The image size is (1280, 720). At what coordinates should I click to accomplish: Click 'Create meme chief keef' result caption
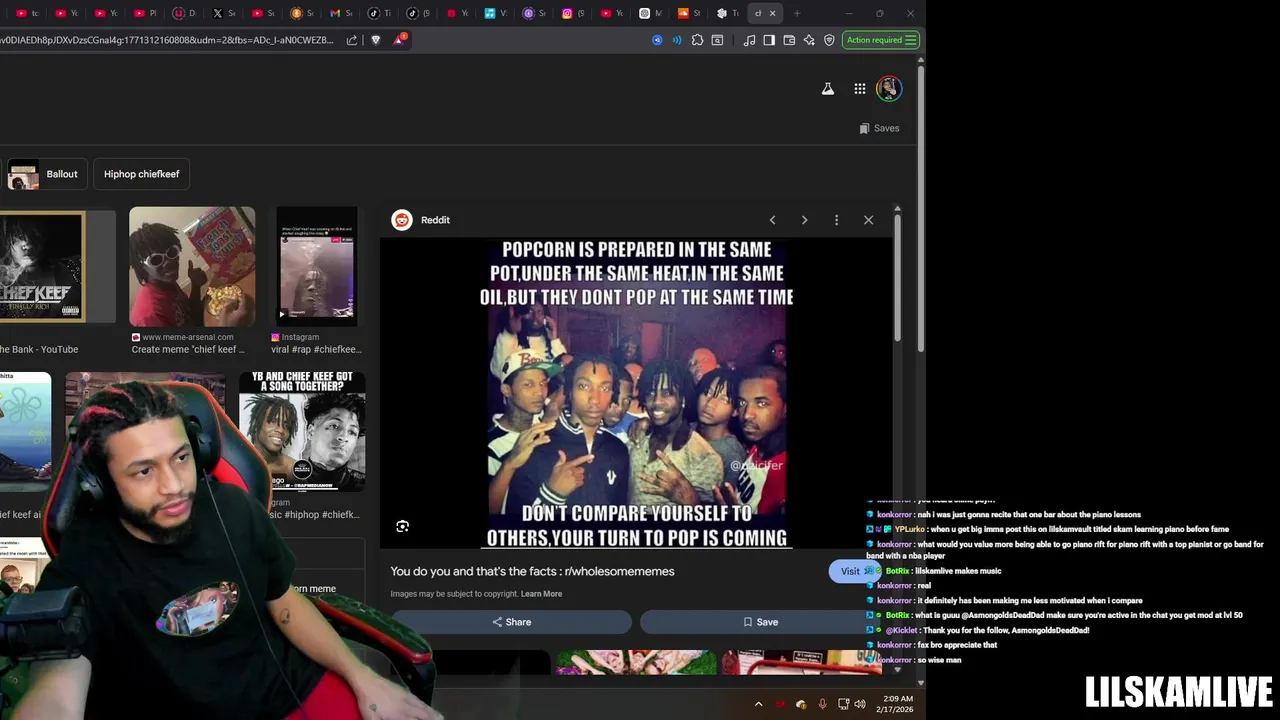click(x=188, y=349)
